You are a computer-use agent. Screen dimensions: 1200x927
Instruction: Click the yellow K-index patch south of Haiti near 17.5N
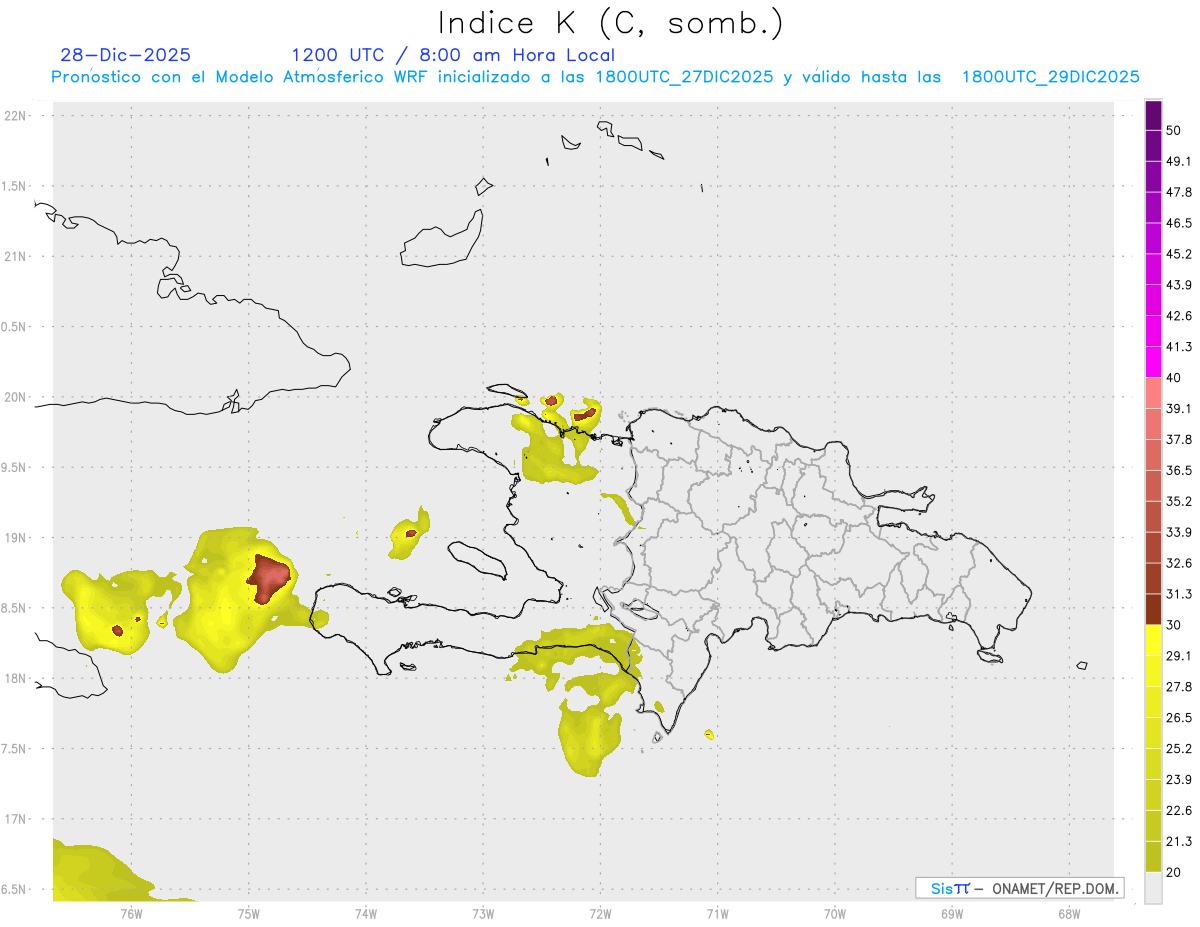(x=590, y=738)
